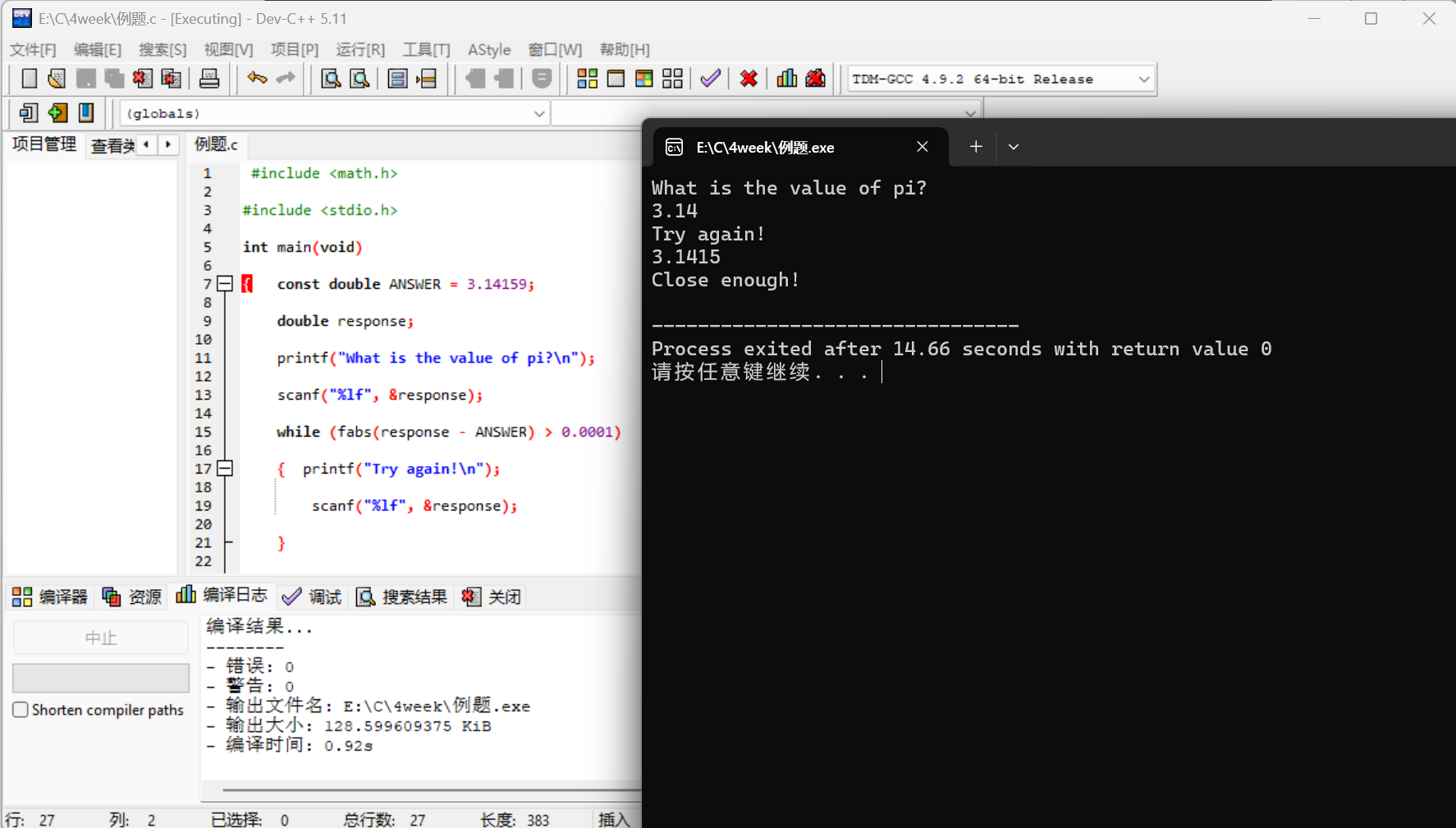Switch to the 调试 bottom tab
This screenshot has width=1456, height=828.
click(312, 597)
